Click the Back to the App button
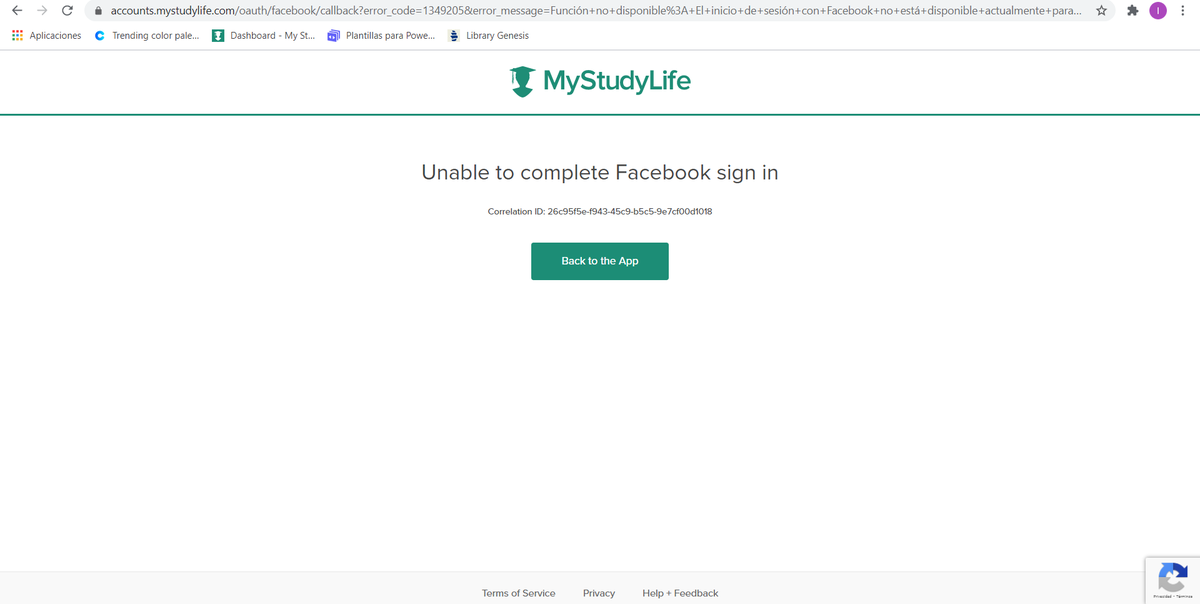The image size is (1200, 604). pyautogui.click(x=600, y=261)
